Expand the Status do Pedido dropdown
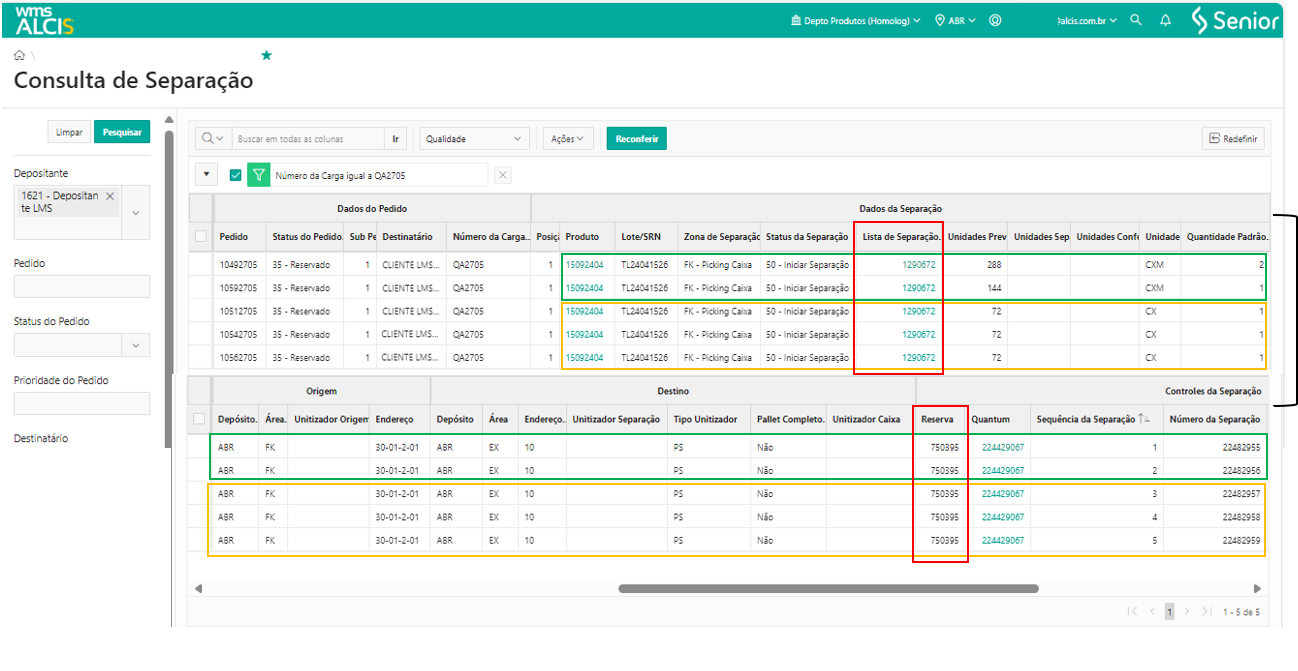This screenshot has height=671, width=1298. [135, 345]
